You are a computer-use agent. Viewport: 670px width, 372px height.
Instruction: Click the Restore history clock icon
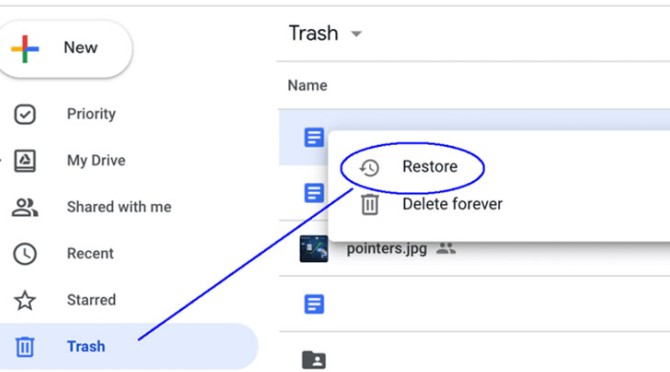[369, 167]
